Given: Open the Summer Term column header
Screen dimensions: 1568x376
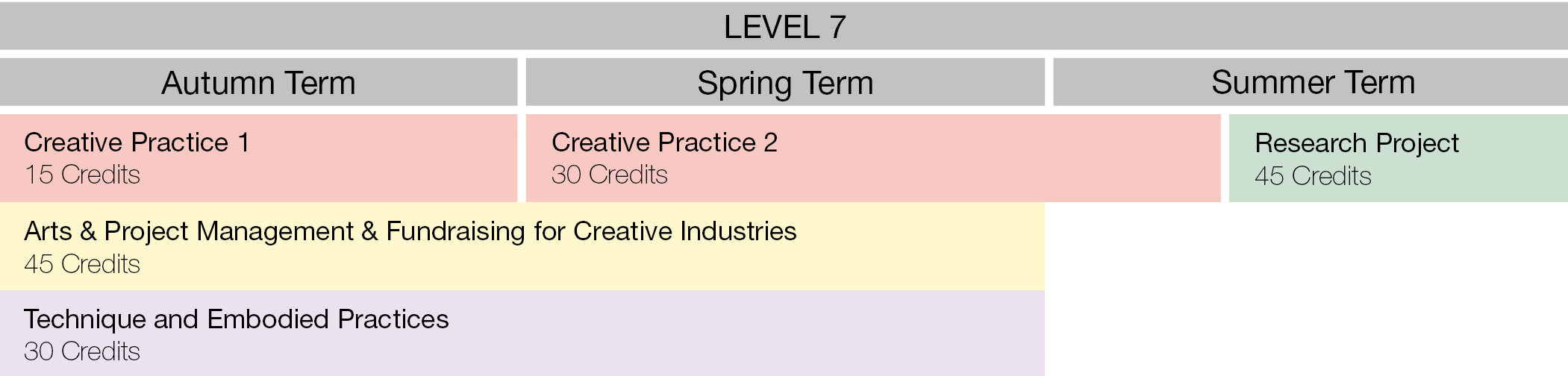Looking at the screenshot, I should [x=1312, y=82].
